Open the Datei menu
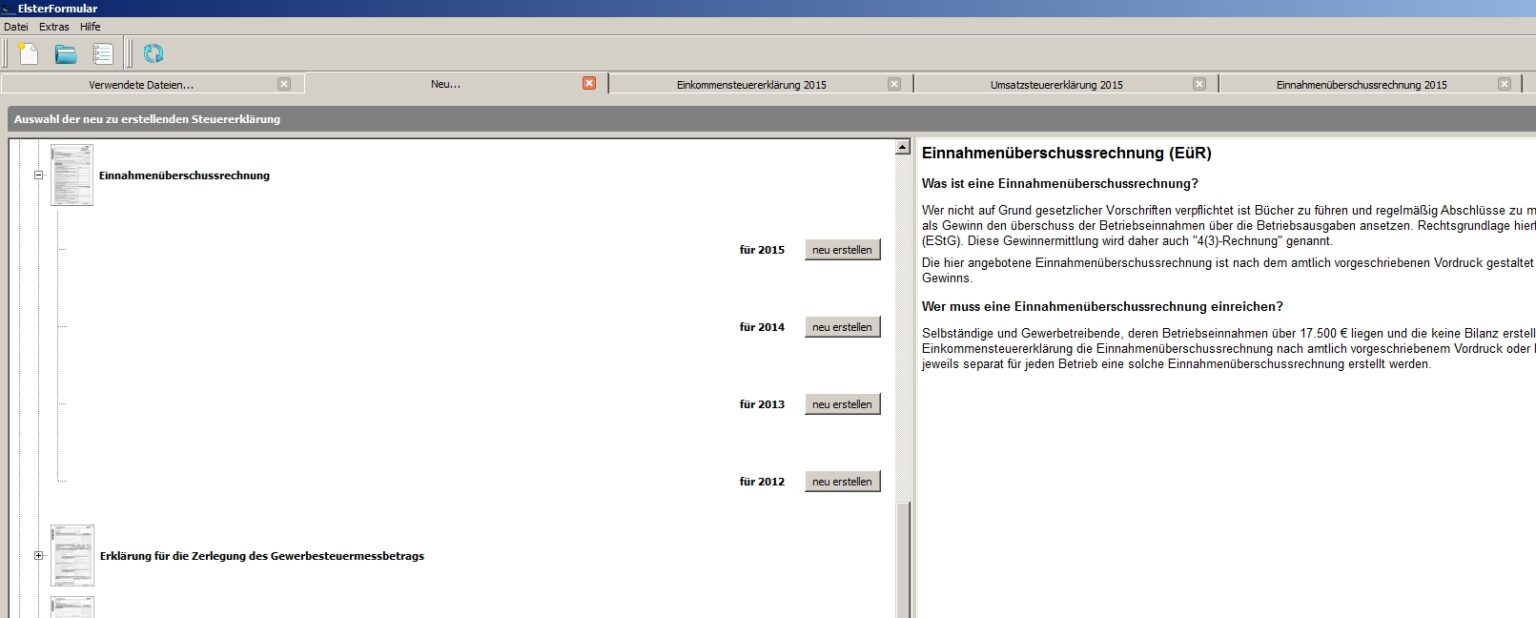1536x618 pixels. coord(16,27)
